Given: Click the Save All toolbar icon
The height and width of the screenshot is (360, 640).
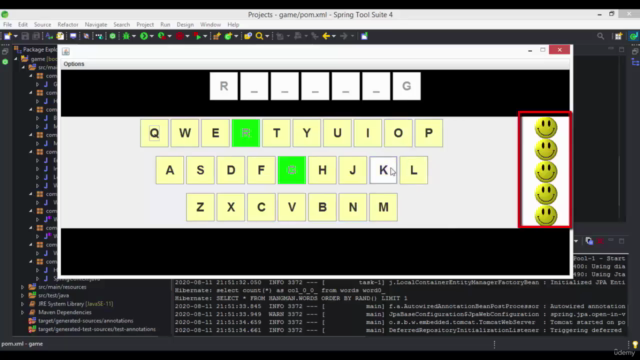Looking at the screenshot, I should pos(36,36).
